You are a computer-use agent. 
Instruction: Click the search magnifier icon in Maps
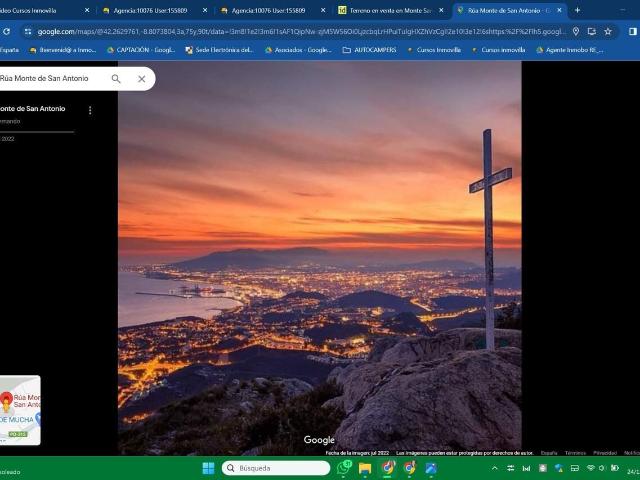(116, 79)
